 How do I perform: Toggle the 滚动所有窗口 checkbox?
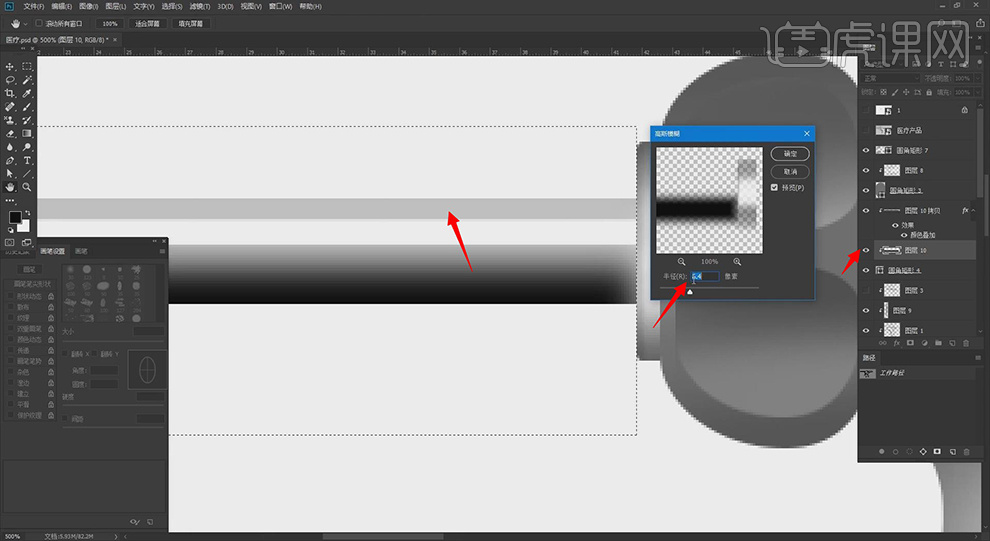[39, 23]
